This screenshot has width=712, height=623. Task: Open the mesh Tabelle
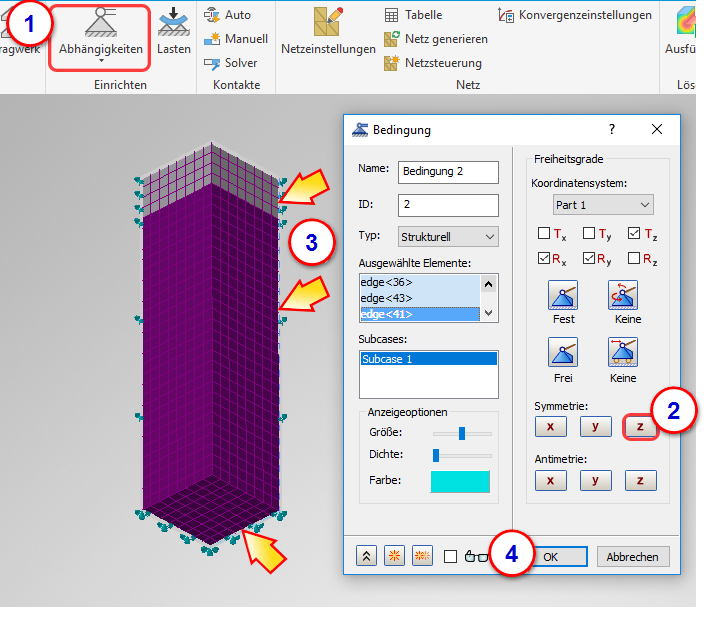click(413, 15)
